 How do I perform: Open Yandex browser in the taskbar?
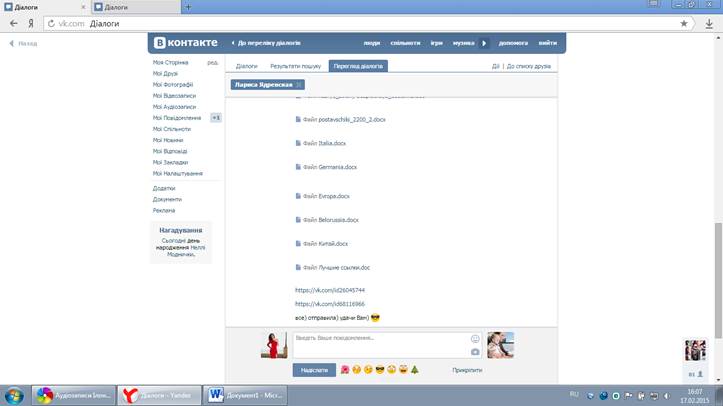tap(159, 395)
